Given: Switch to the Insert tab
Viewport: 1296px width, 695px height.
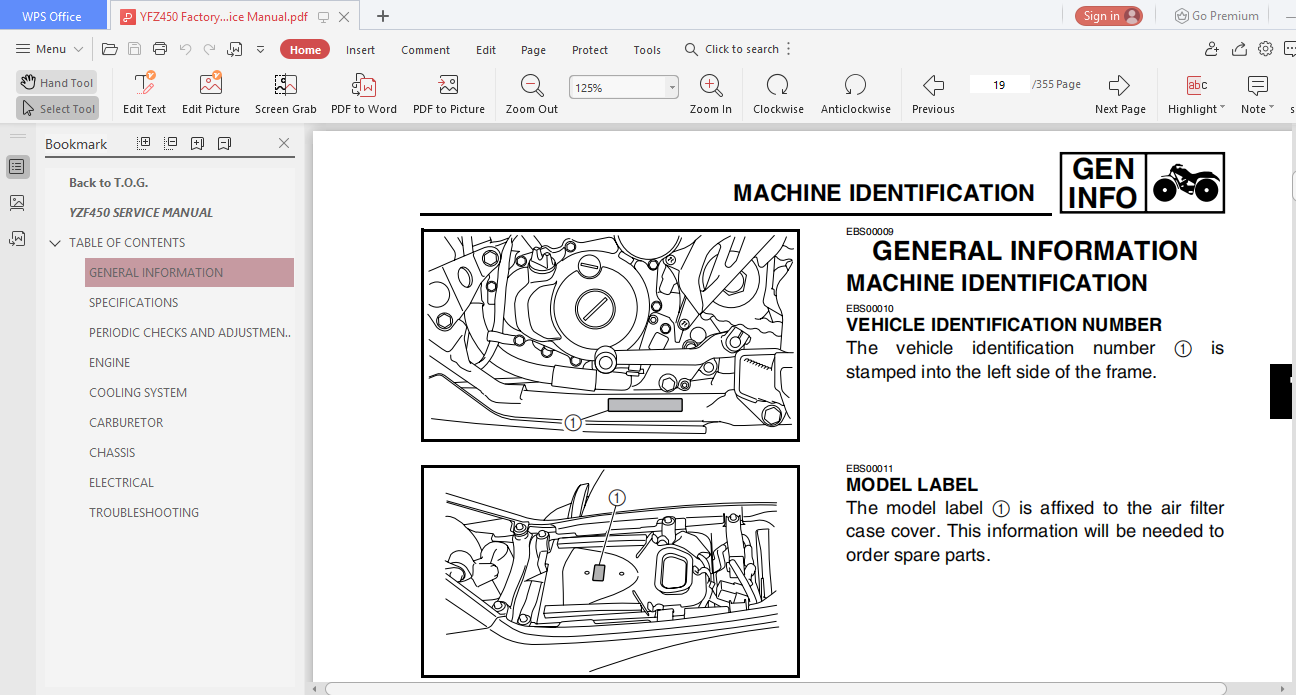Looking at the screenshot, I should tap(360, 49).
